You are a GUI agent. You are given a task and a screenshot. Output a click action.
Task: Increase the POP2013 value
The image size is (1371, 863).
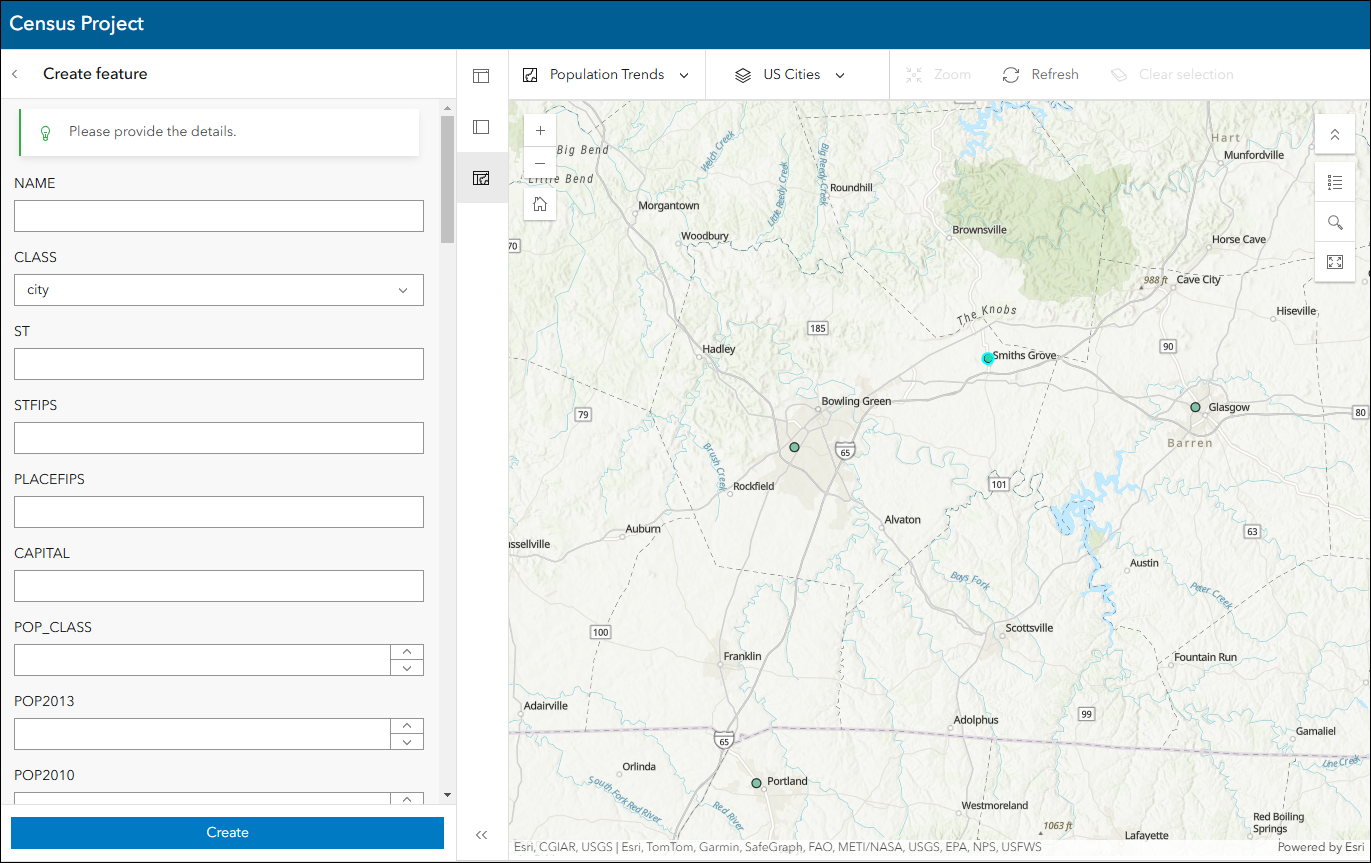[407, 726]
